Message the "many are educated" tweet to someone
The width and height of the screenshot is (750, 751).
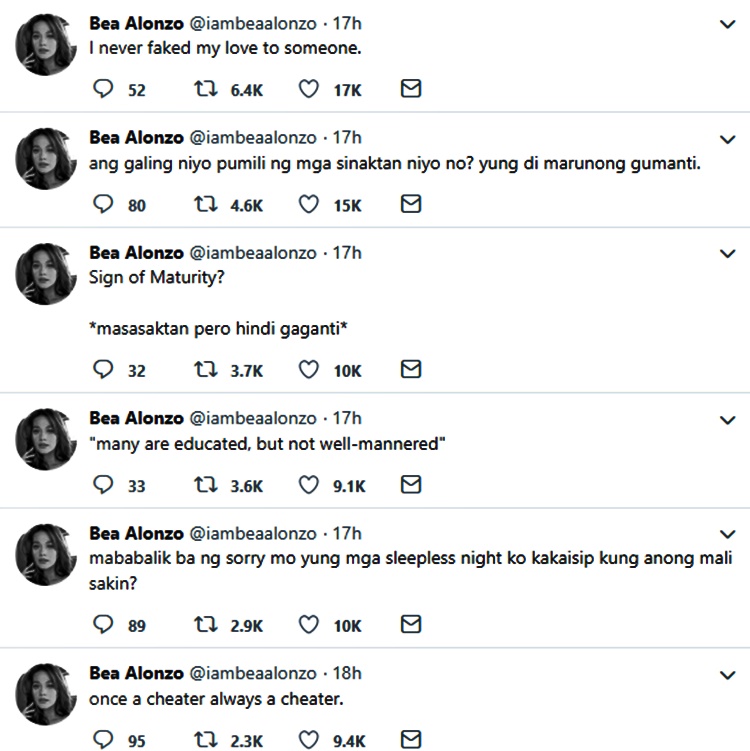[x=410, y=486]
